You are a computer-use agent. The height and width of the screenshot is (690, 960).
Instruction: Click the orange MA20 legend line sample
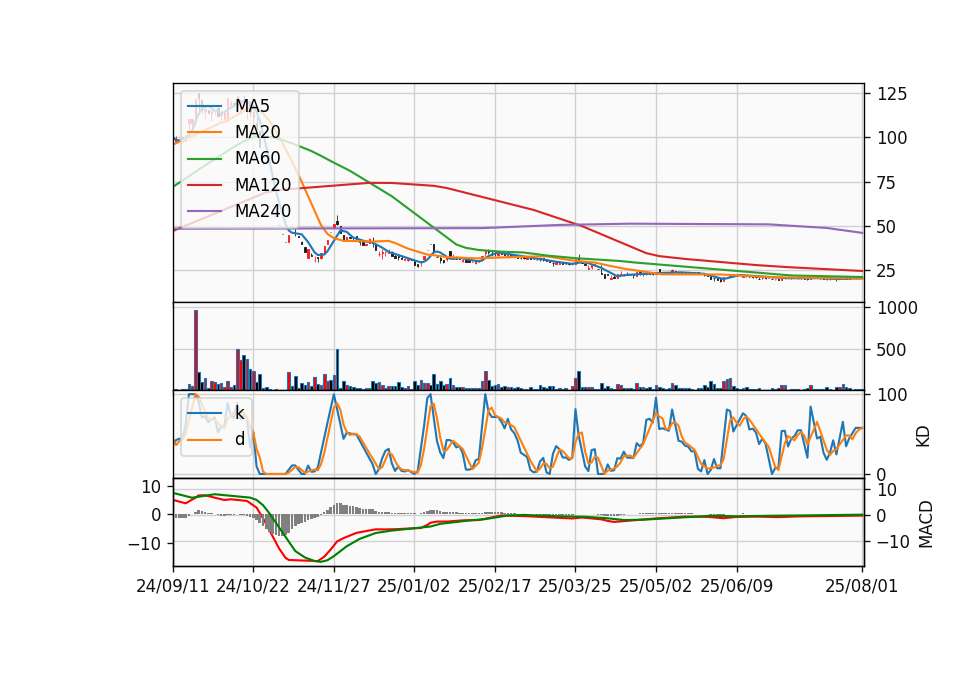click(x=204, y=132)
